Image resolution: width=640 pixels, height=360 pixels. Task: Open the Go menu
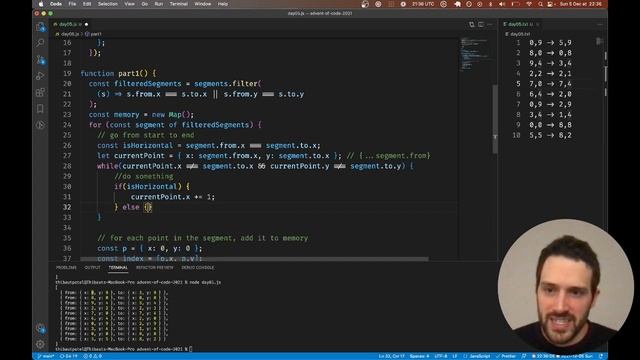coord(144,4)
